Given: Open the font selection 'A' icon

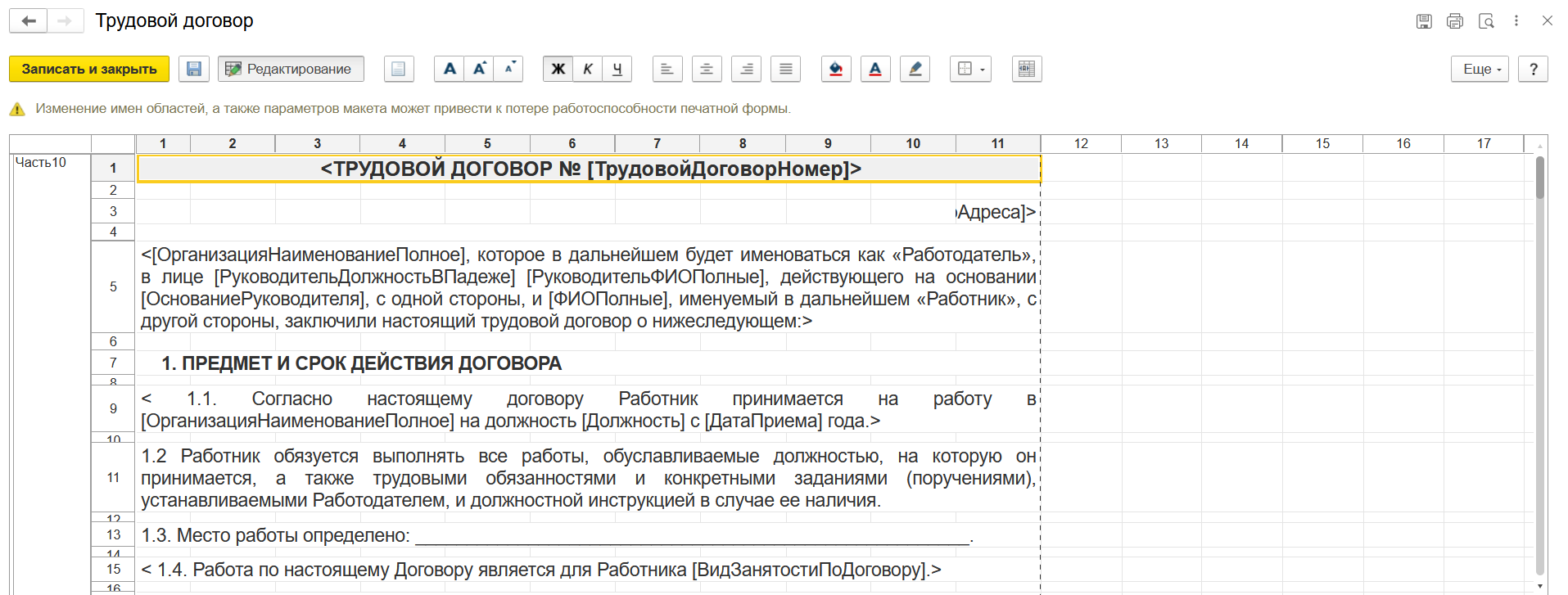Looking at the screenshot, I should pyautogui.click(x=450, y=69).
